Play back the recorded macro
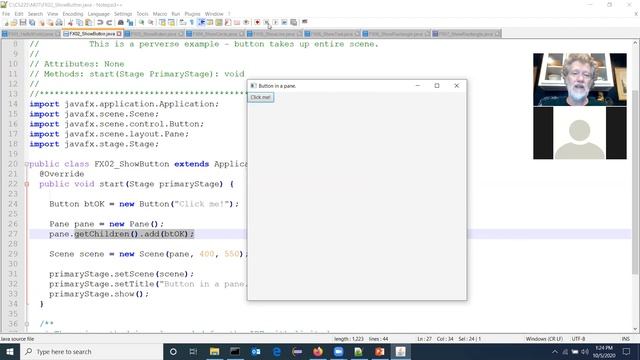 276,22
